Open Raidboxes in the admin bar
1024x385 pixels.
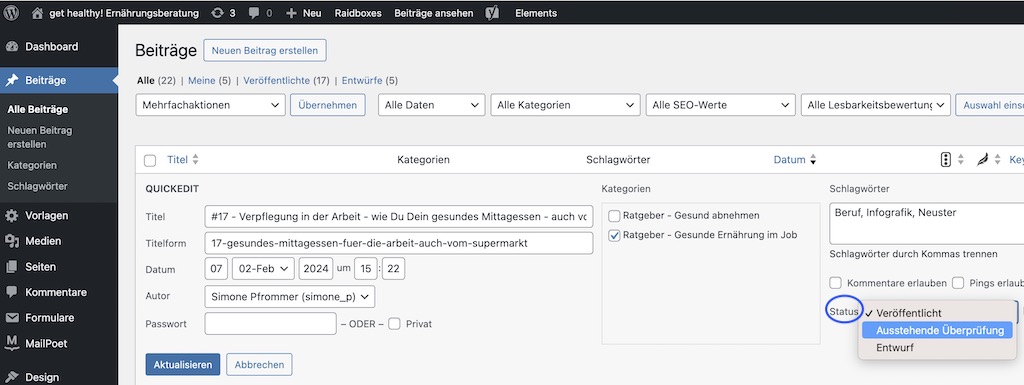pyautogui.click(x=358, y=13)
